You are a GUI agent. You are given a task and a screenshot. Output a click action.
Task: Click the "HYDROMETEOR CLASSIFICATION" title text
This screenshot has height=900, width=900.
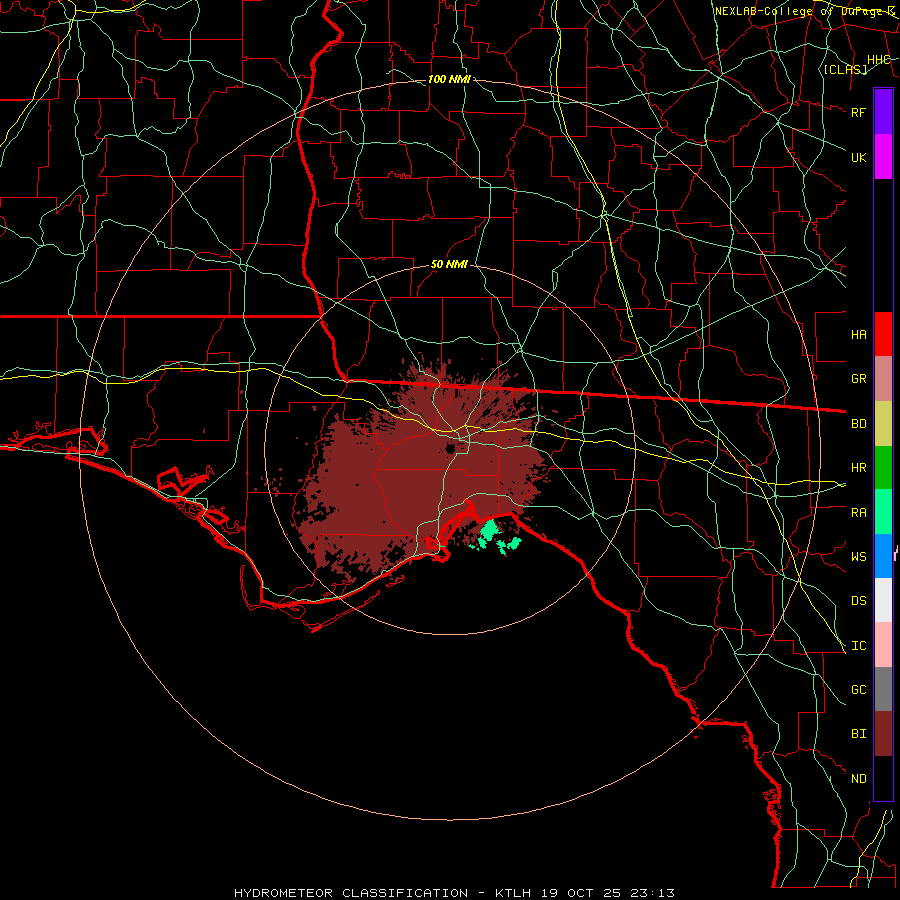(351, 893)
